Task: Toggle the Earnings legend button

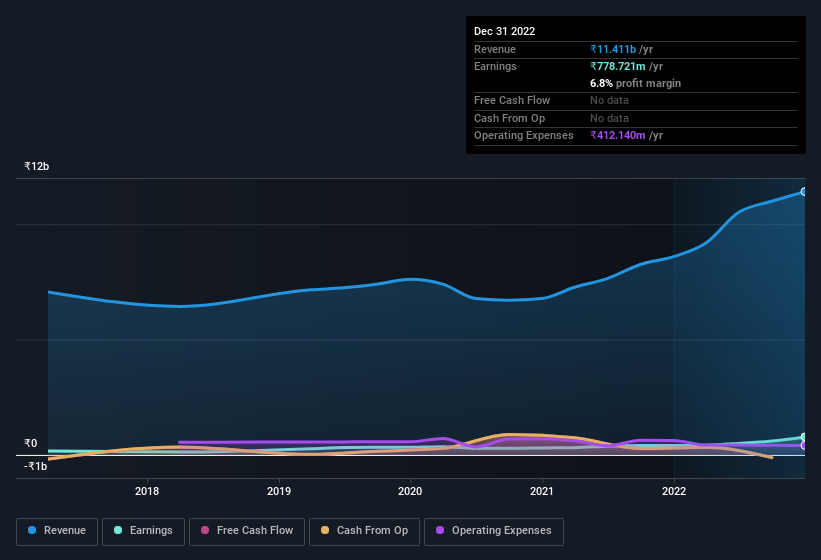Action: coord(143,531)
